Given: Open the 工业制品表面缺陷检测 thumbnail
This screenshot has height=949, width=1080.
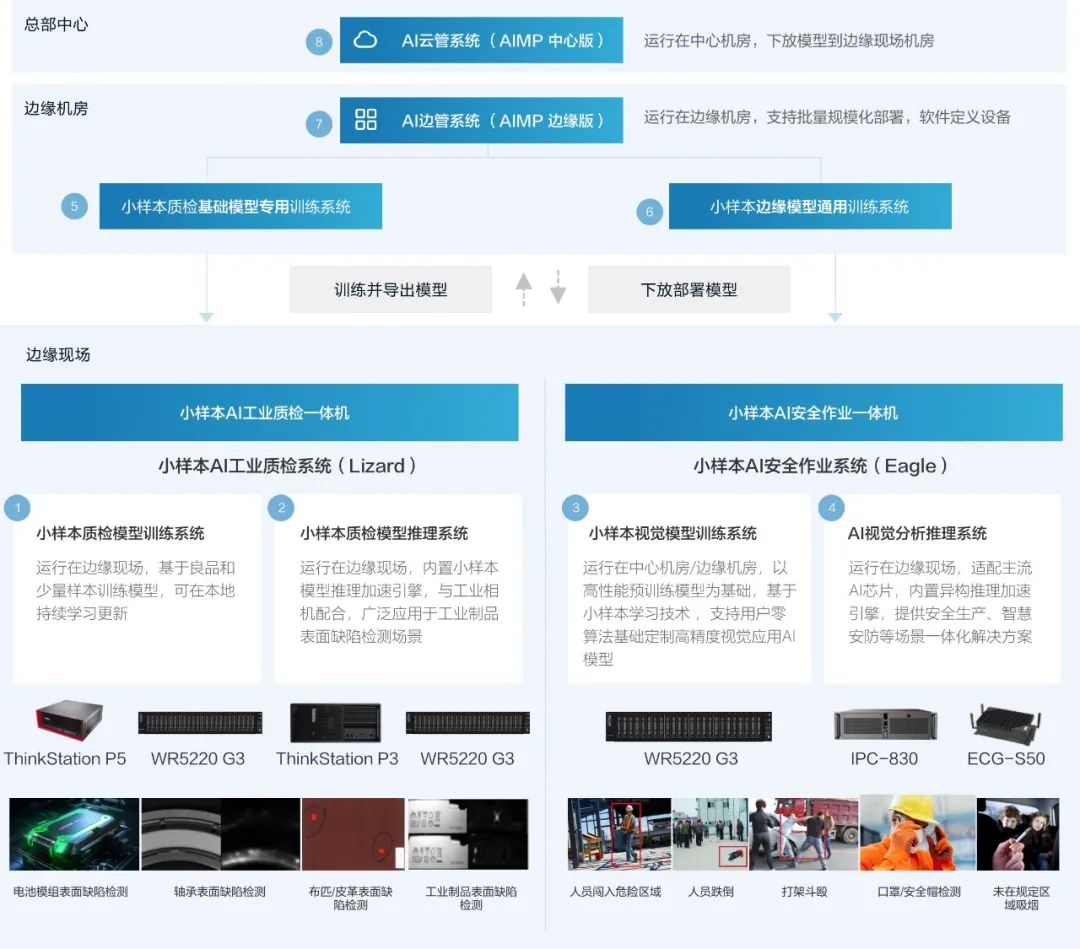Looking at the screenshot, I should [468, 834].
